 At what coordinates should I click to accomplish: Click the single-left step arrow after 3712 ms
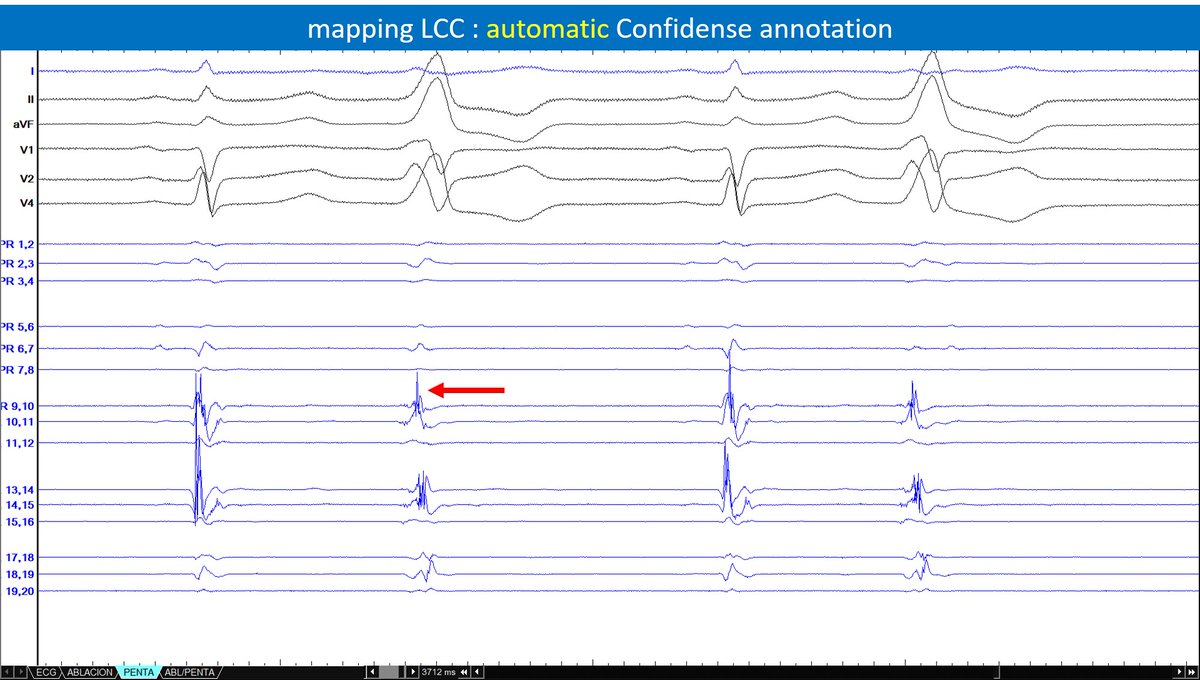pos(477,672)
